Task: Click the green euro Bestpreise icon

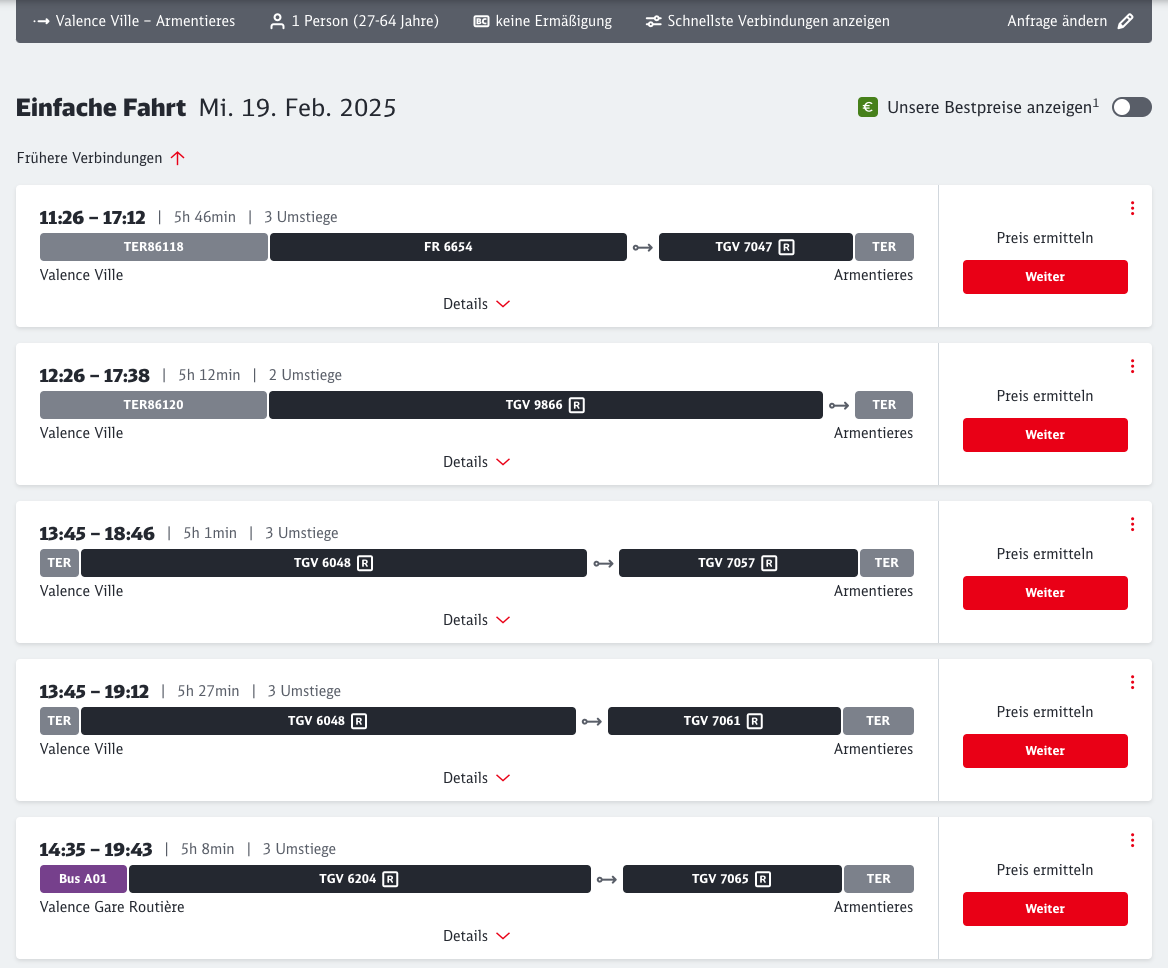Action: coord(868,107)
